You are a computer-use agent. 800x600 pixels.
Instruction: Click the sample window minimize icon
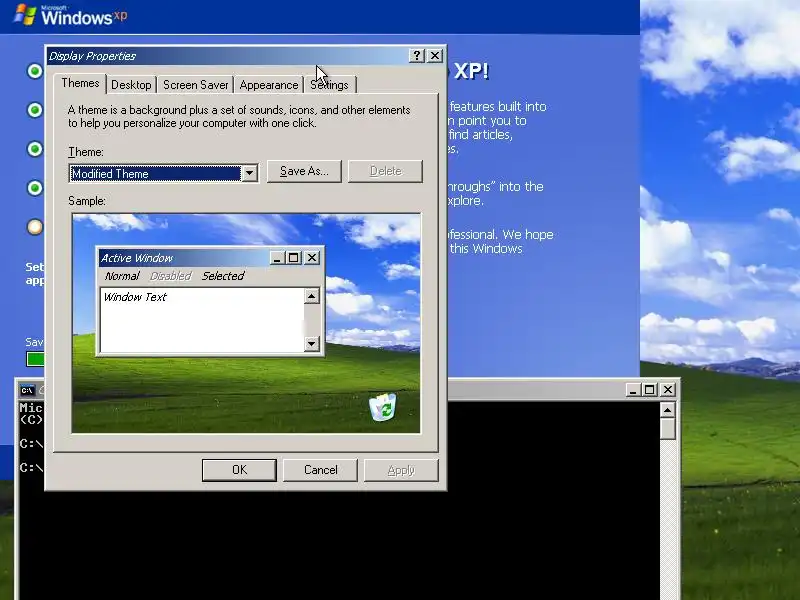point(277,258)
